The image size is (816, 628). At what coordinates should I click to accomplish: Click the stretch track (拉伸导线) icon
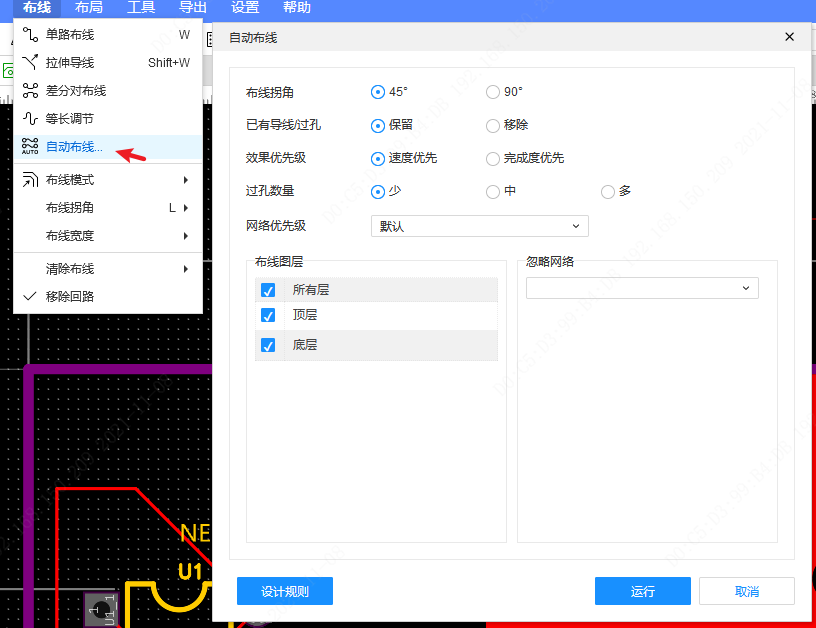click(30, 62)
